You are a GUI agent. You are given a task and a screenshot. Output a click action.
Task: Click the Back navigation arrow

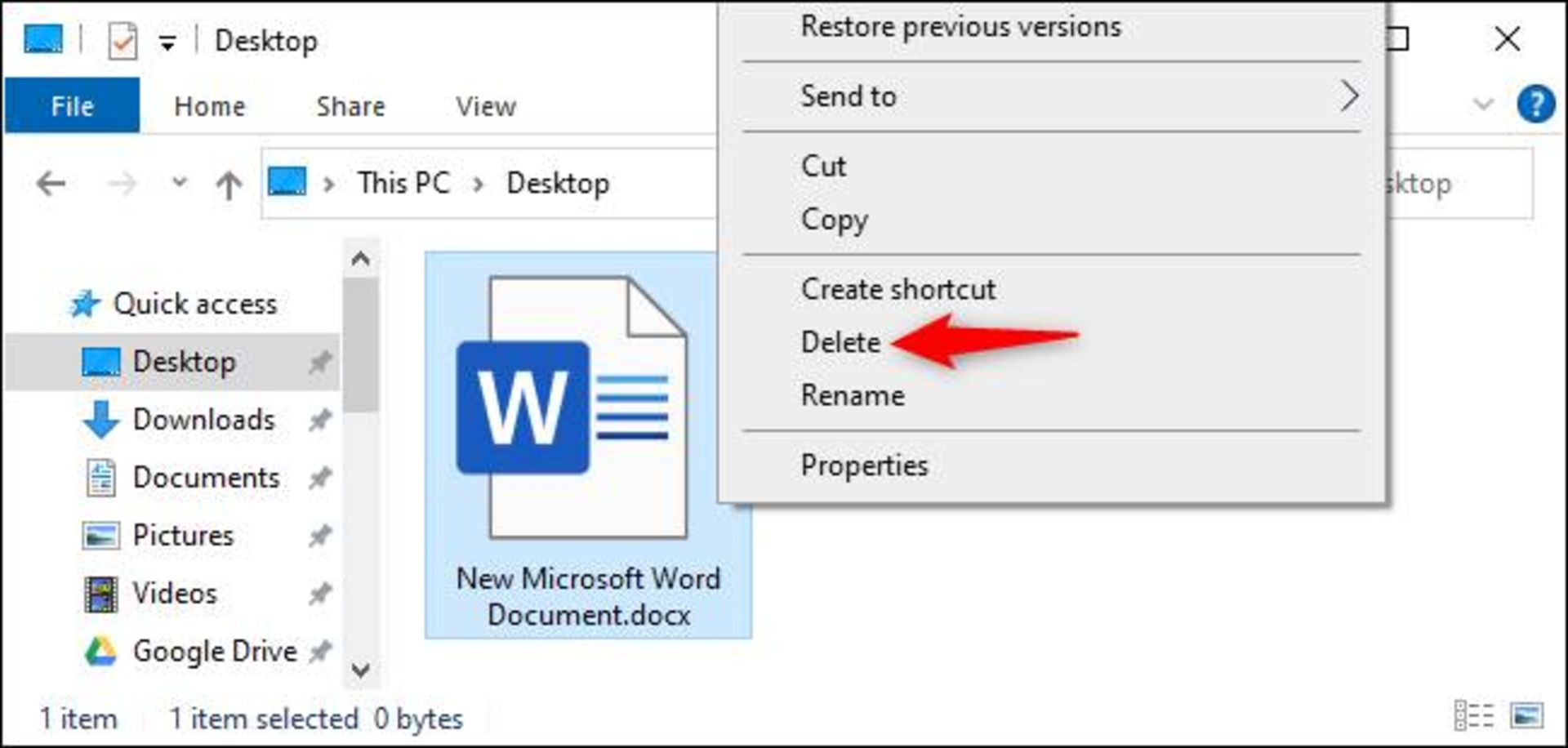[x=51, y=184]
